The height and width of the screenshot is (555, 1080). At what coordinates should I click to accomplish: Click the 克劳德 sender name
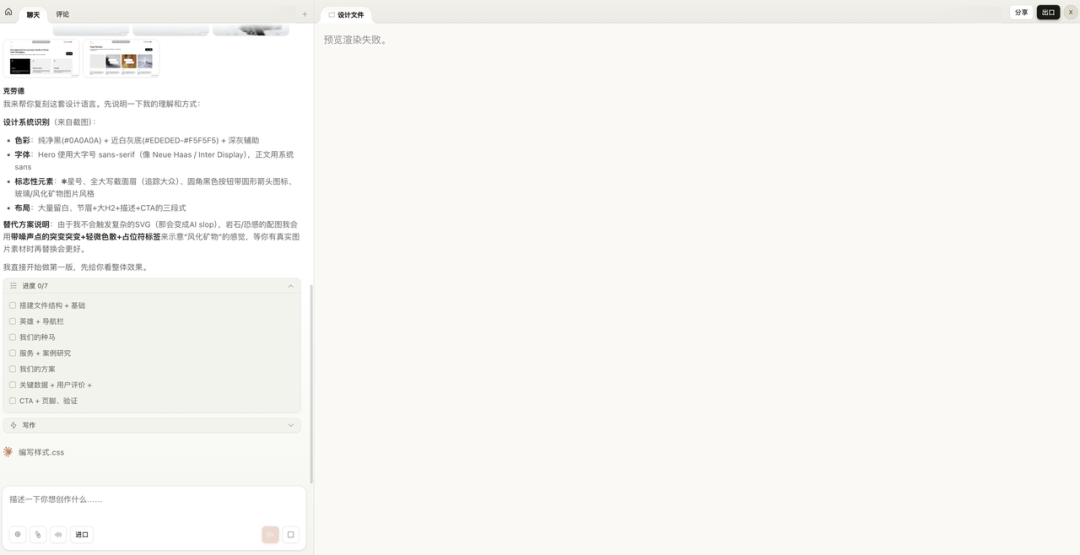tap(14, 91)
